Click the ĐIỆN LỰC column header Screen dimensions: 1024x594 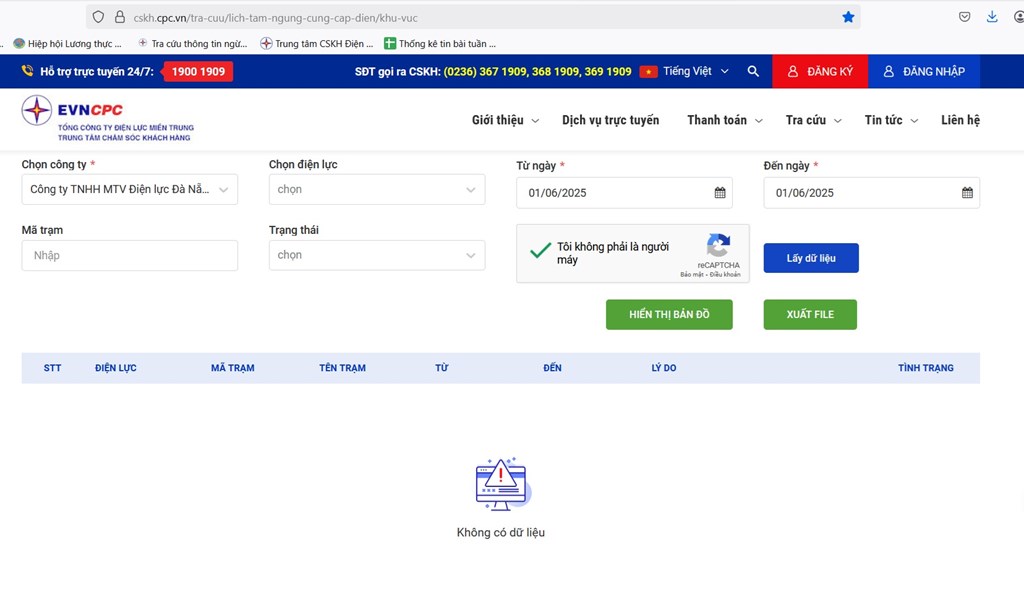click(116, 368)
